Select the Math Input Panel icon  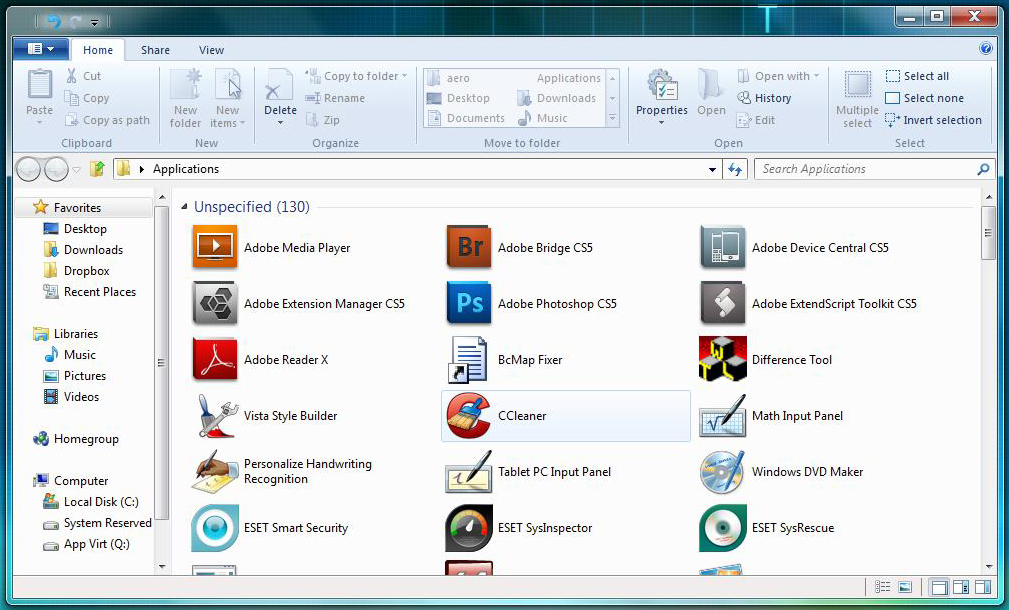[723, 416]
